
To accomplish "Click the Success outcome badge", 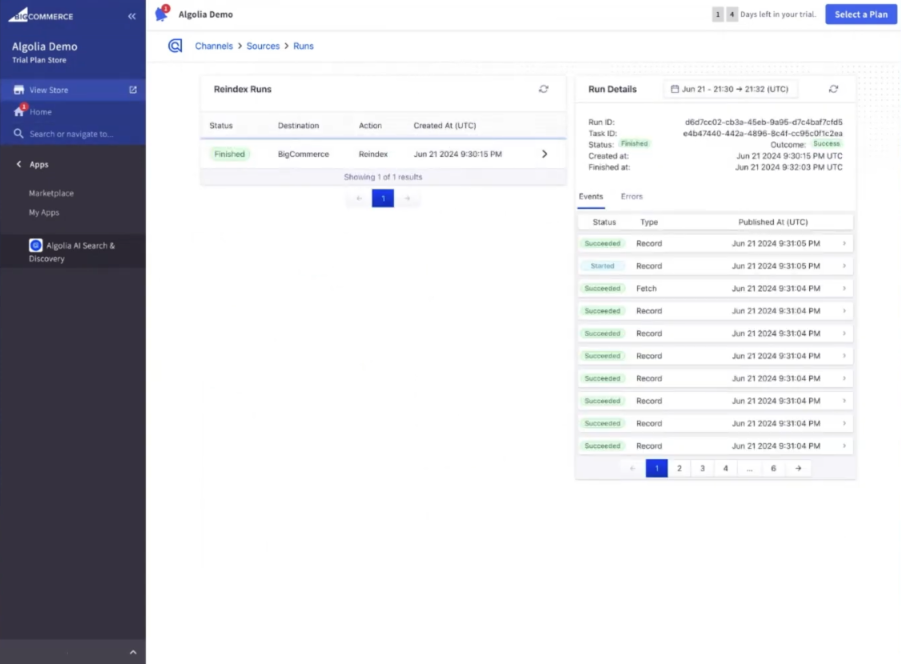I will point(827,144).
